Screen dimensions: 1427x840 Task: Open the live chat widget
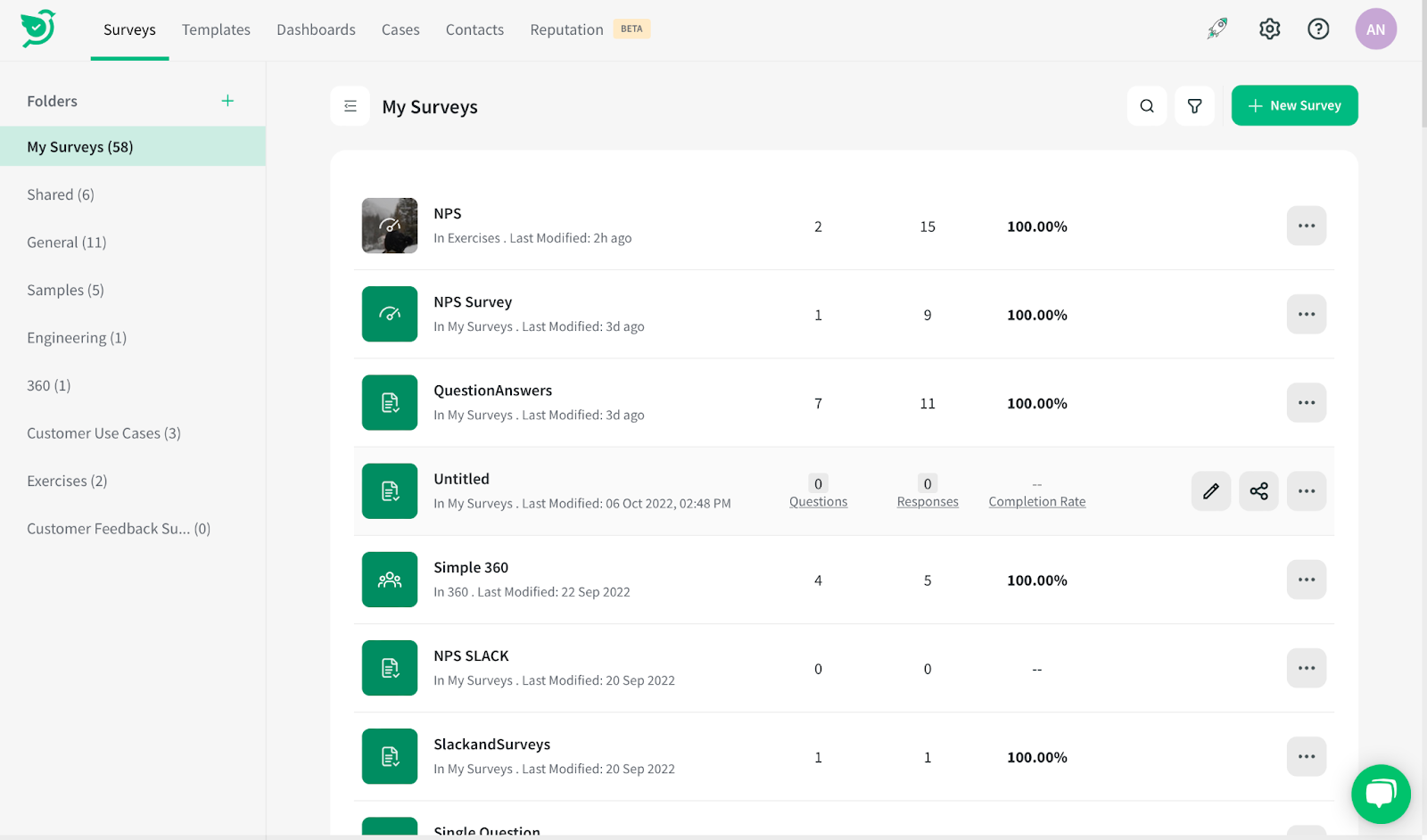pyautogui.click(x=1381, y=794)
